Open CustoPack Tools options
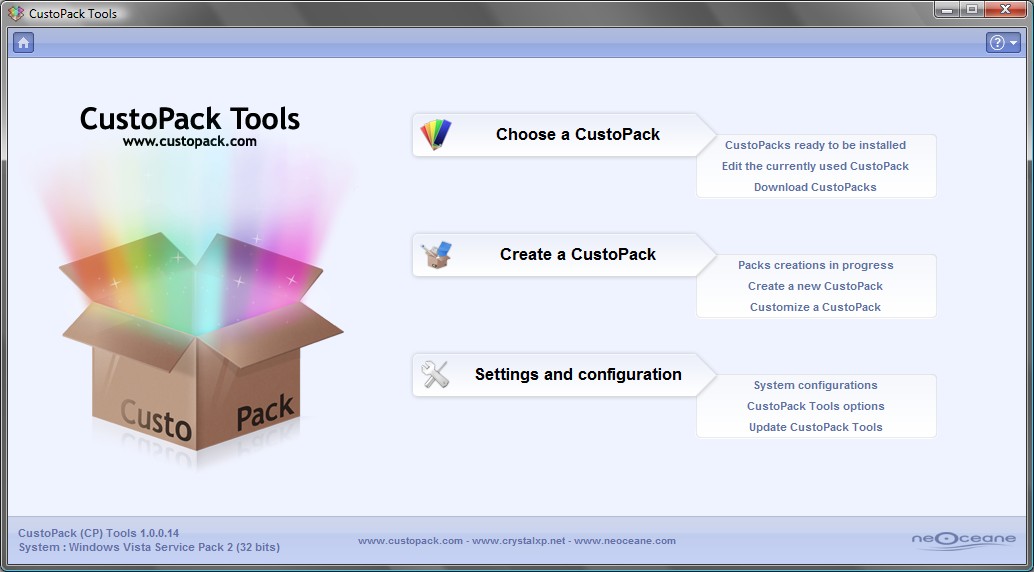Image resolution: width=1034 pixels, height=572 pixels. click(x=815, y=406)
